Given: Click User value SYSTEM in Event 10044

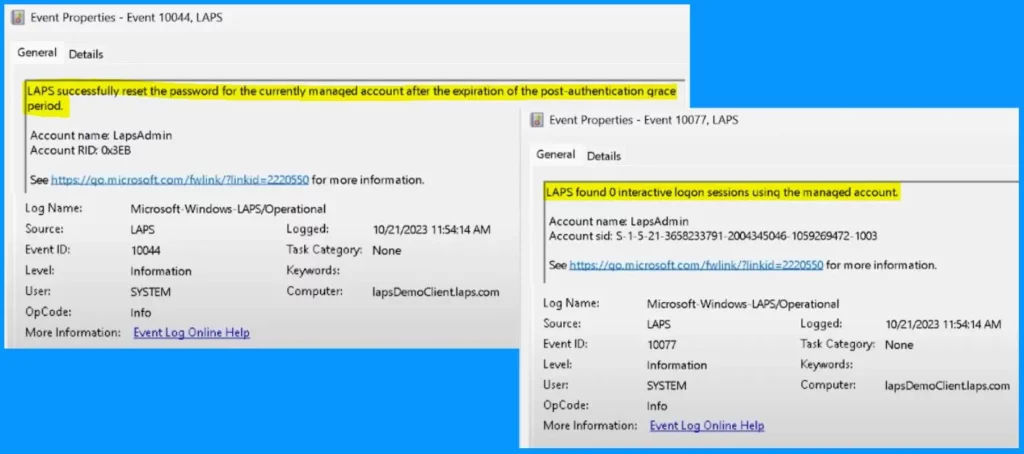Looking at the screenshot, I should pos(151,293).
